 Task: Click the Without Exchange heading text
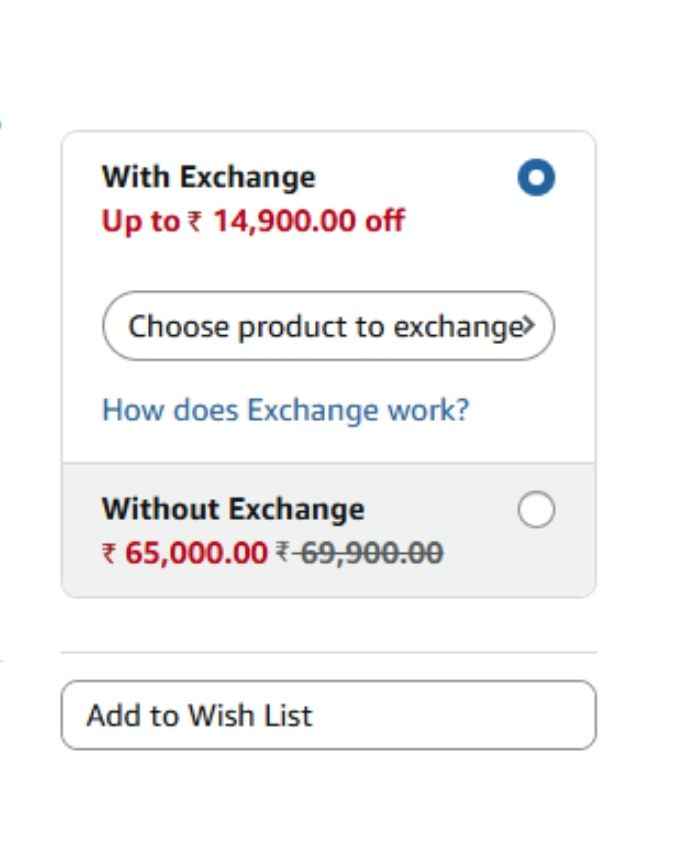tap(233, 509)
